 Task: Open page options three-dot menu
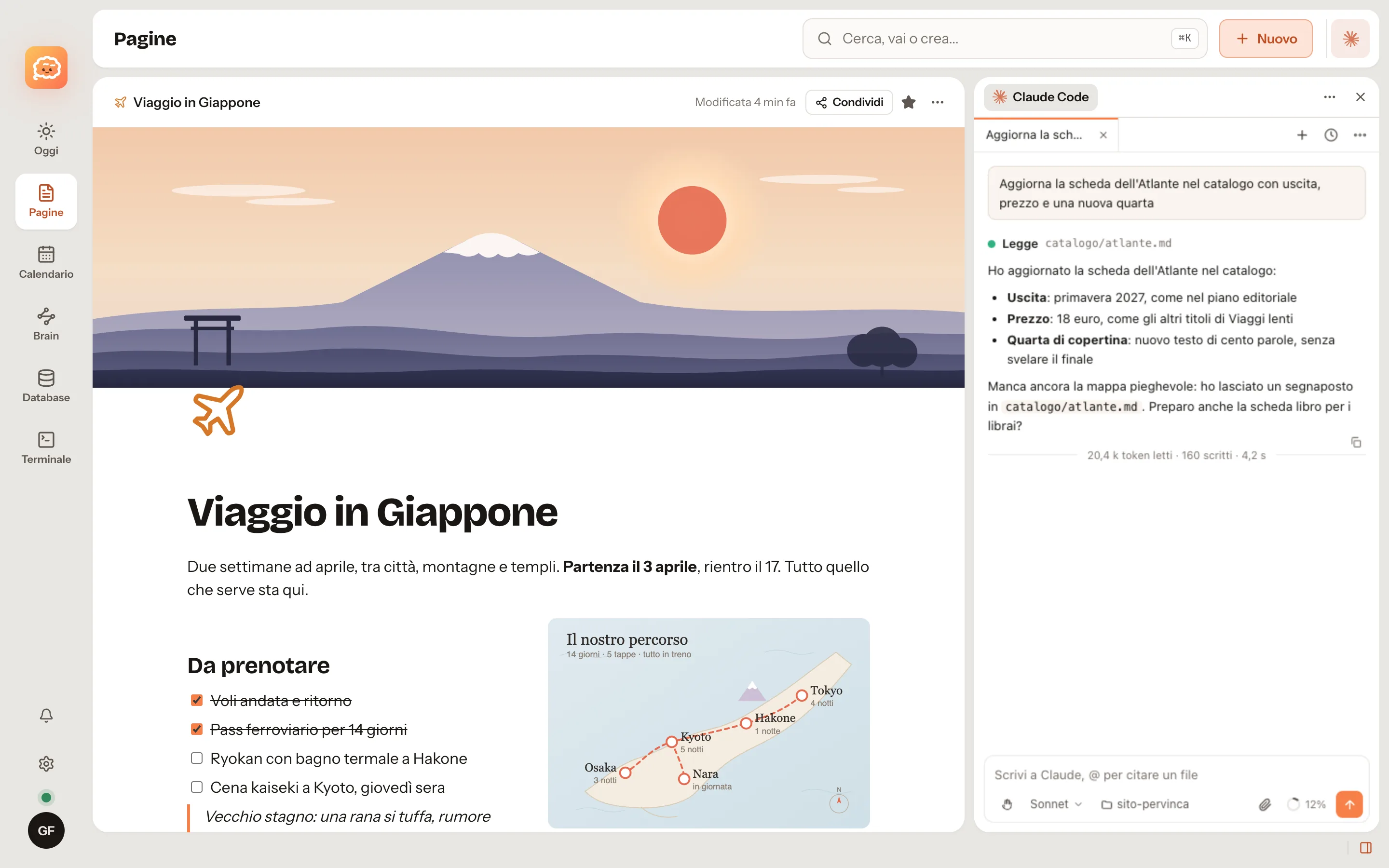[x=937, y=102]
